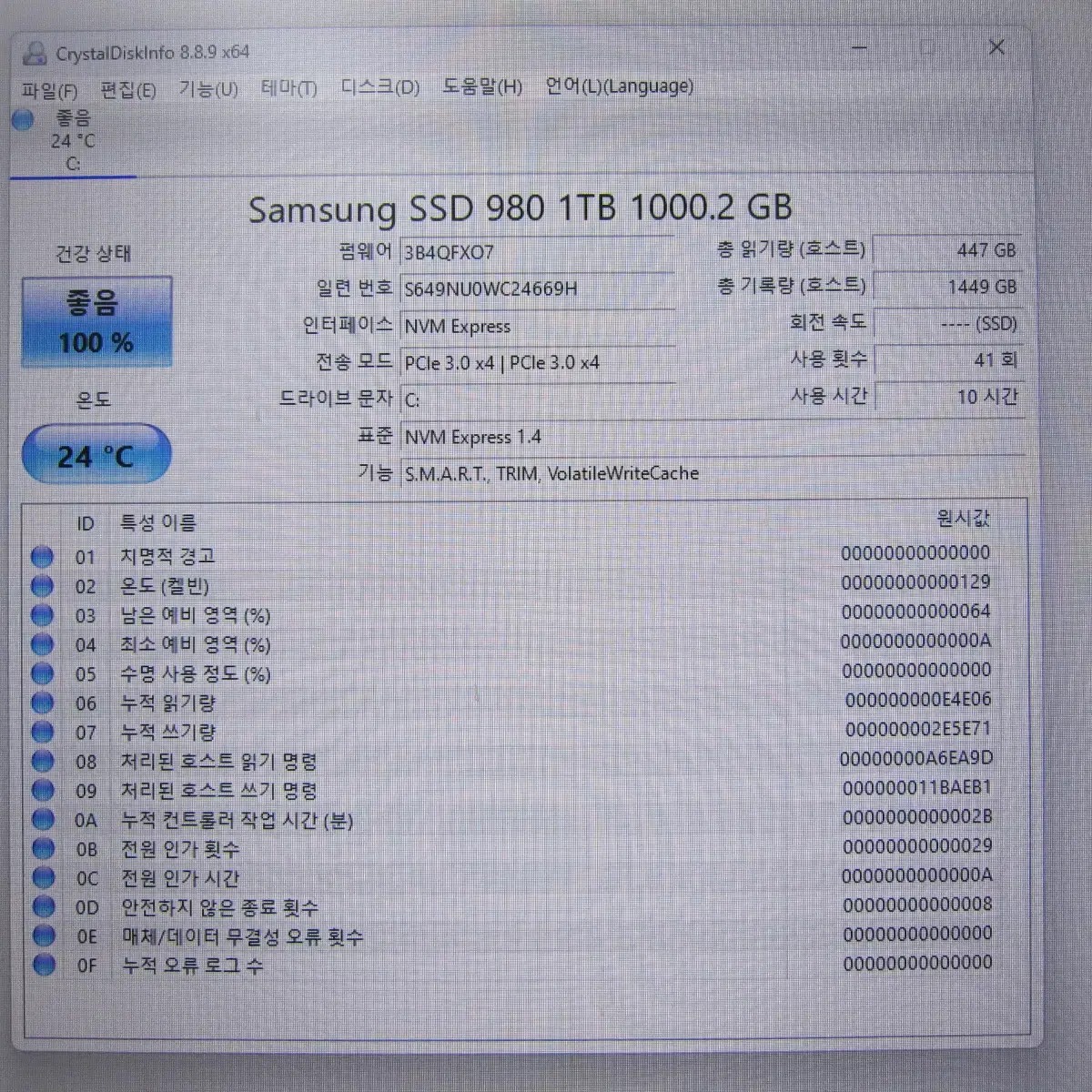Viewport: 1092px width, 1092px height.
Task: Click the status dot for 0C 전원 인가 시간
Action: point(43,877)
